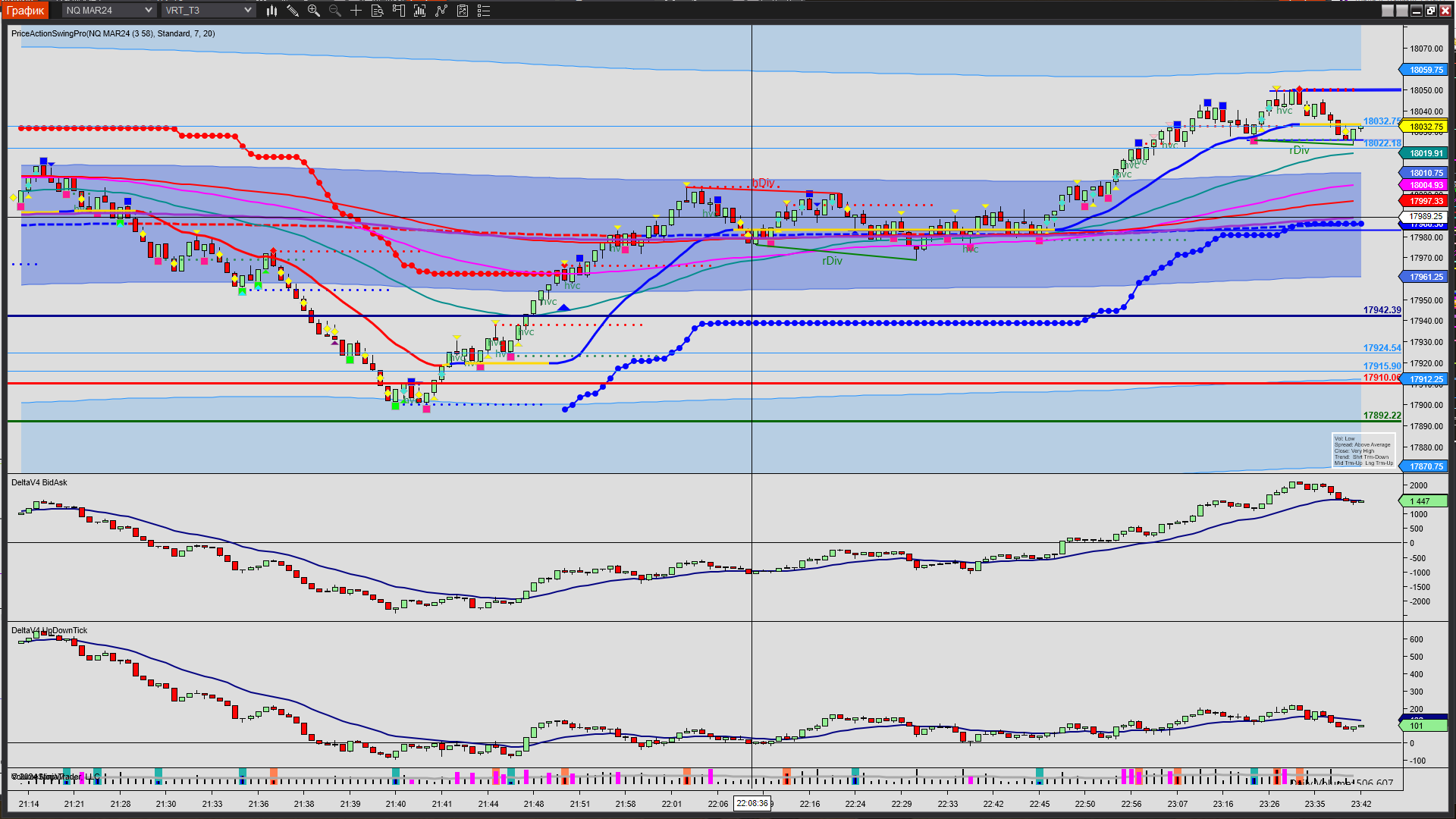Click the minimize window button
This screenshot has height=819, width=1456.
coord(1417,11)
